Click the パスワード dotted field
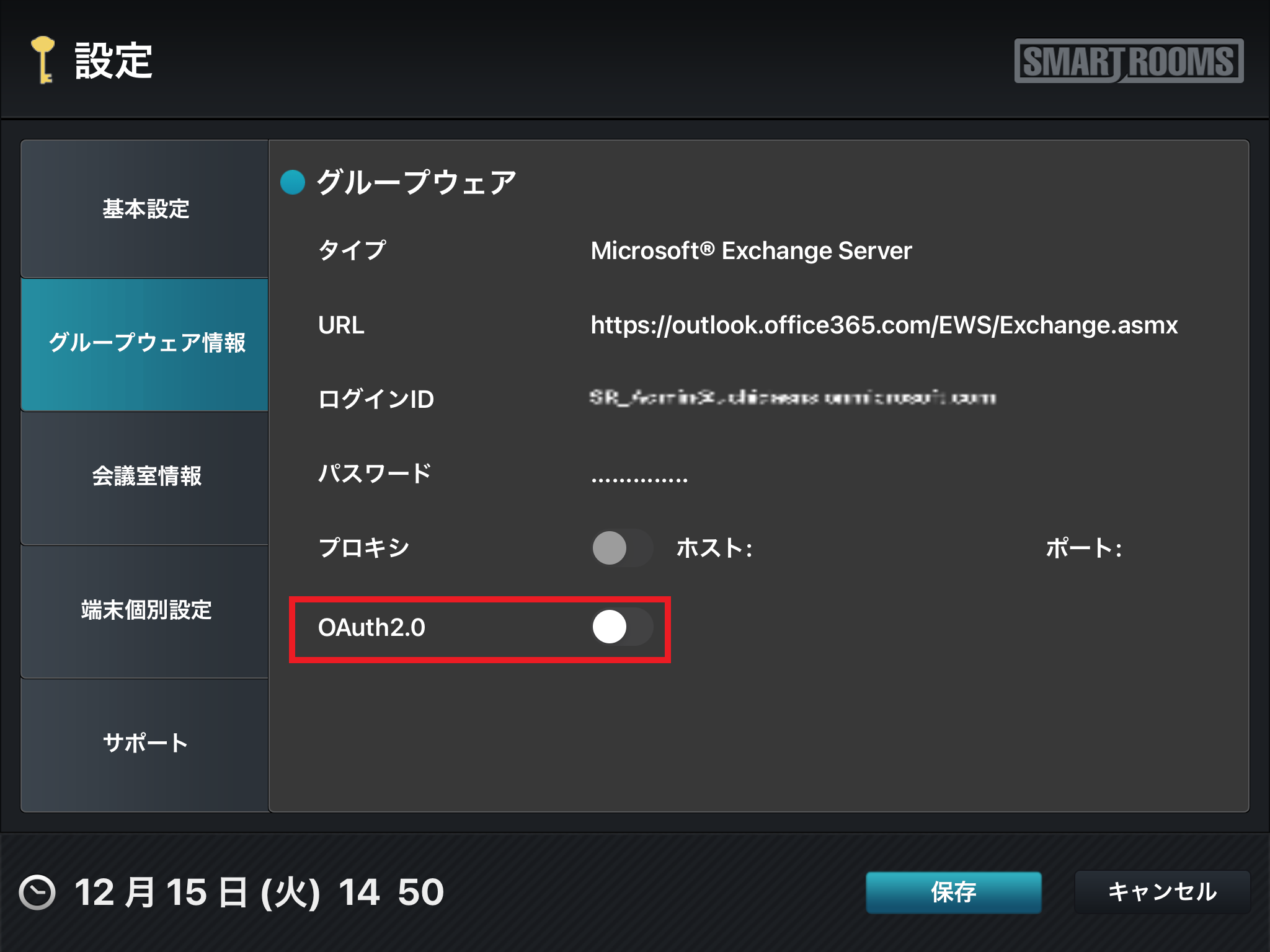The height and width of the screenshot is (952, 1270). pyautogui.click(x=639, y=477)
